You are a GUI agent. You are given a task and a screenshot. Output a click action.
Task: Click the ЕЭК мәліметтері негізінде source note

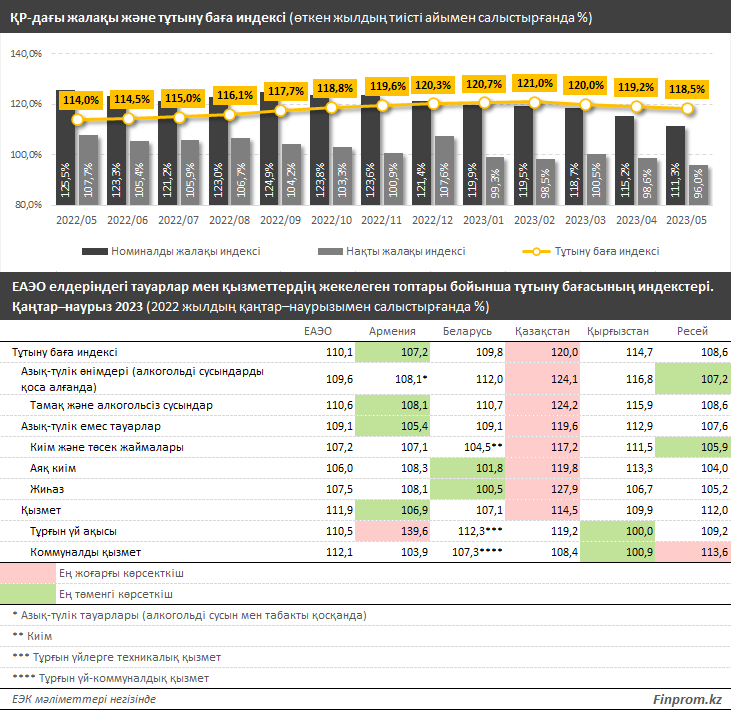click(84, 697)
